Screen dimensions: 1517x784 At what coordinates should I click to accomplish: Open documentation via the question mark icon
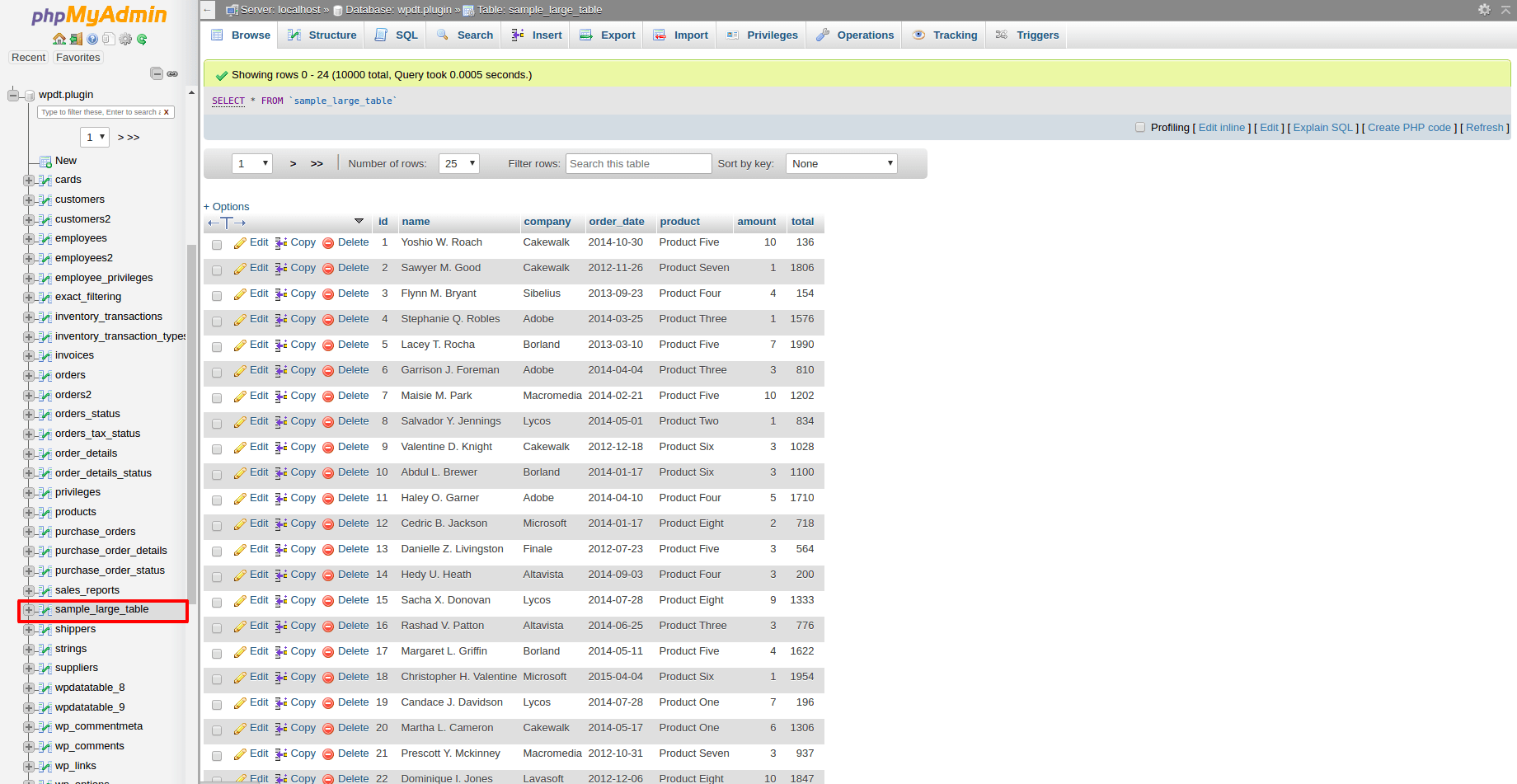click(x=91, y=39)
